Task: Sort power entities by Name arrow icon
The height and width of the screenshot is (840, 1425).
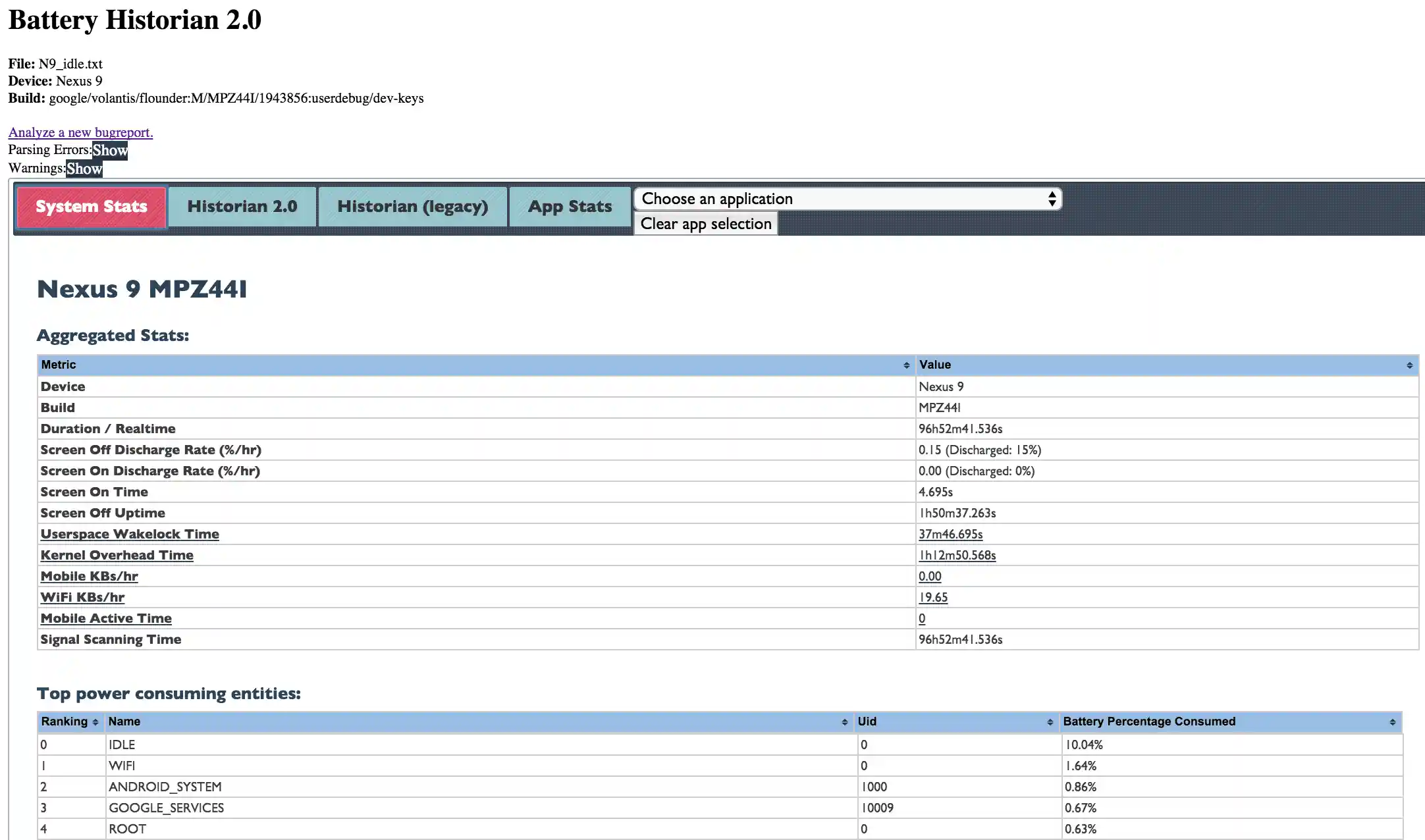Action: pyautogui.click(x=844, y=722)
